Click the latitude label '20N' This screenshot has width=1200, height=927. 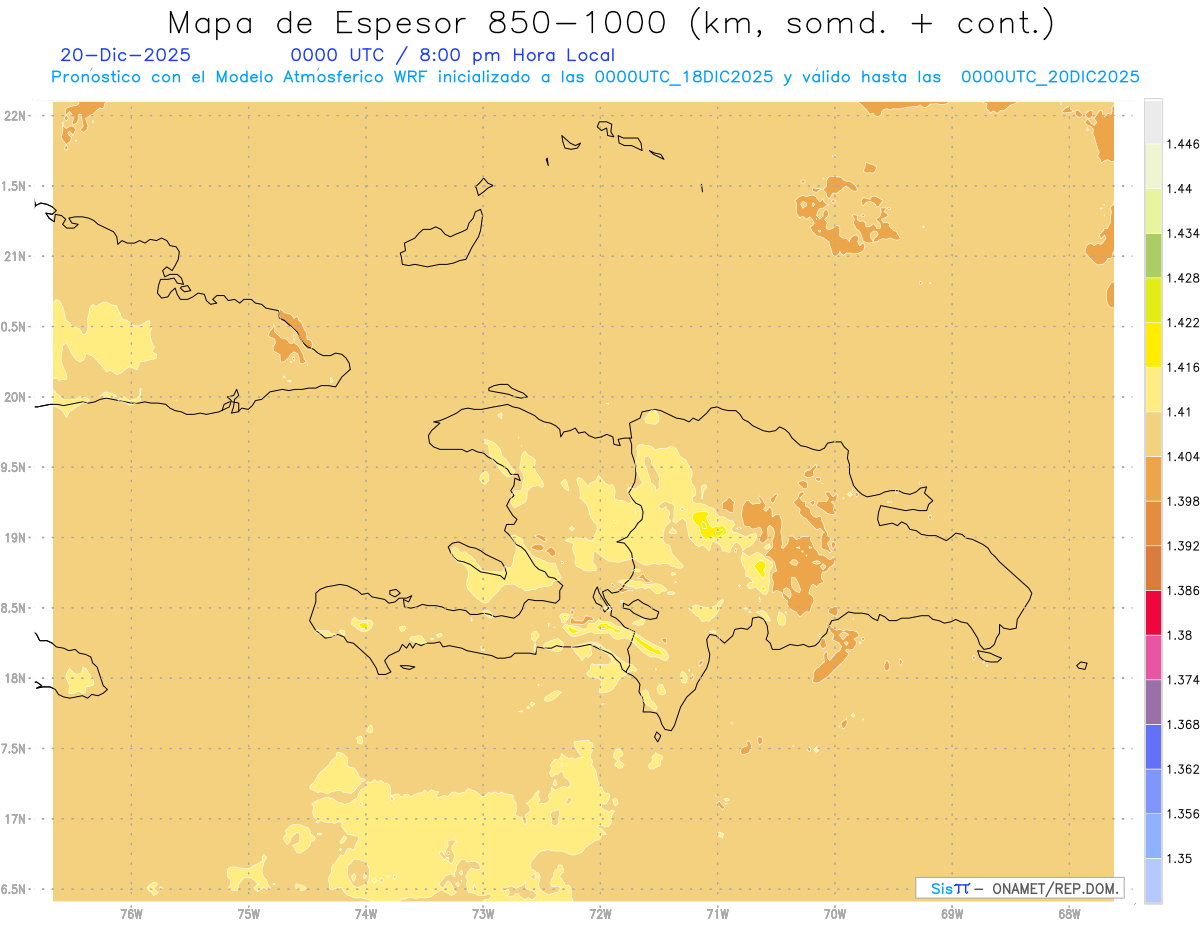[15, 397]
